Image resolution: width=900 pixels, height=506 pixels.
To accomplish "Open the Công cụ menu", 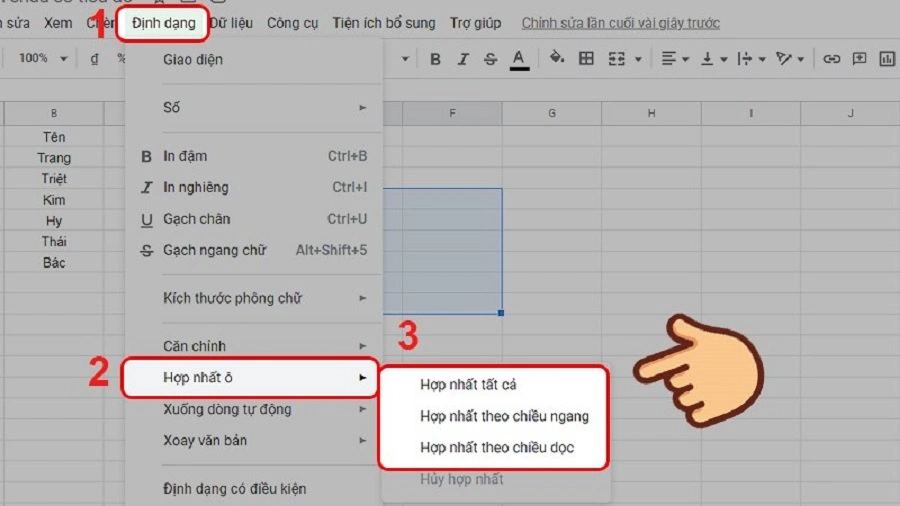I will (x=292, y=23).
